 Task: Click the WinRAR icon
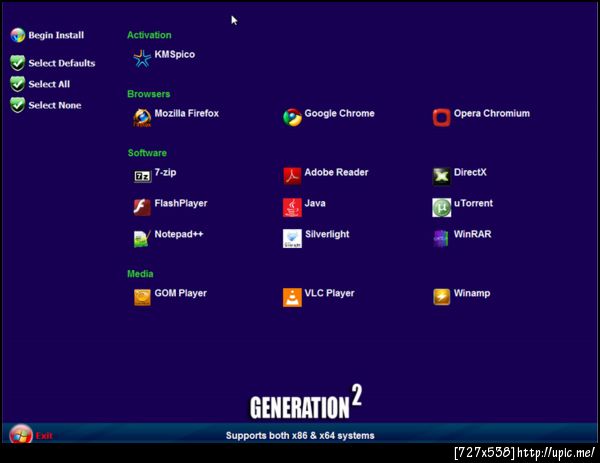[x=441, y=239]
